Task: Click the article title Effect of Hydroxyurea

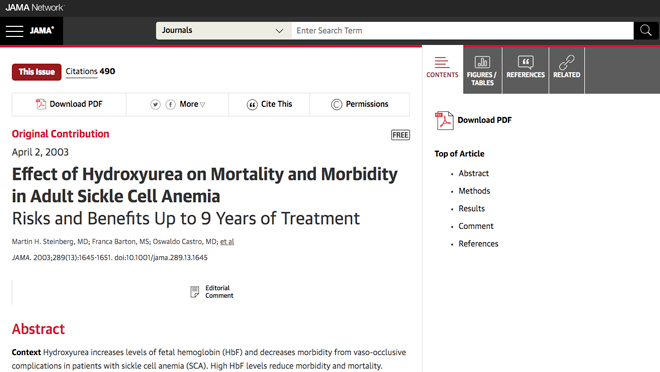Action: pyautogui.click(x=205, y=185)
